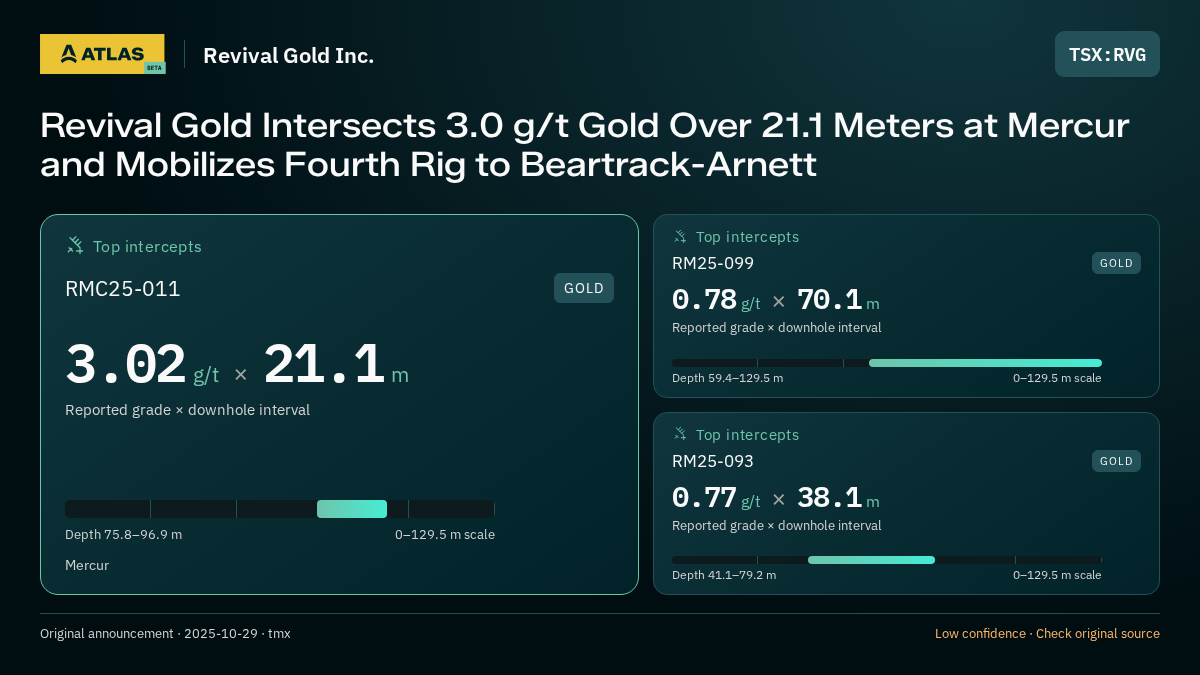Click the GOLD tag on RMC25-011
Image resolution: width=1200 pixels, height=675 pixels.
coord(584,288)
